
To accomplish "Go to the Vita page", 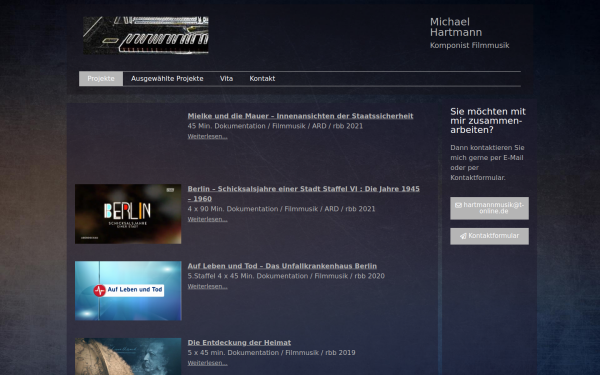I will coord(226,78).
